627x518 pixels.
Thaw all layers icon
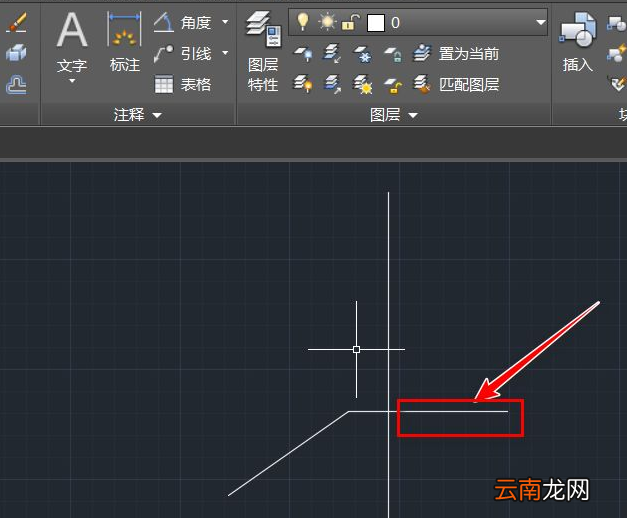tap(362, 84)
